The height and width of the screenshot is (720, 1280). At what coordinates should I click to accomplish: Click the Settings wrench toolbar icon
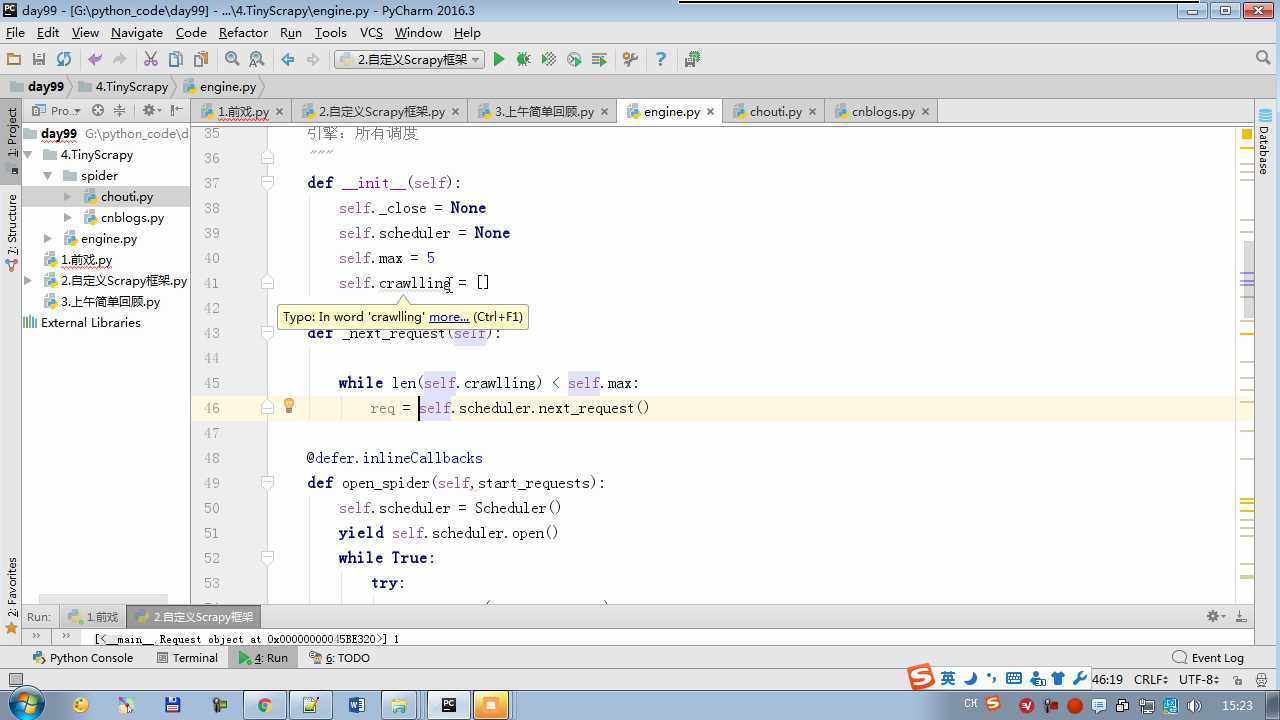click(x=630, y=60)
